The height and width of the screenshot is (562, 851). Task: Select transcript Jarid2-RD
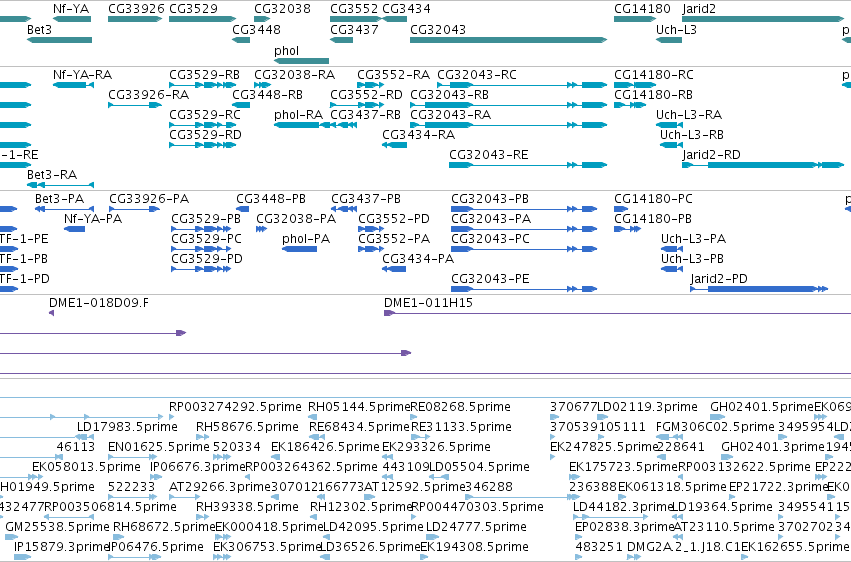(712, 155)
